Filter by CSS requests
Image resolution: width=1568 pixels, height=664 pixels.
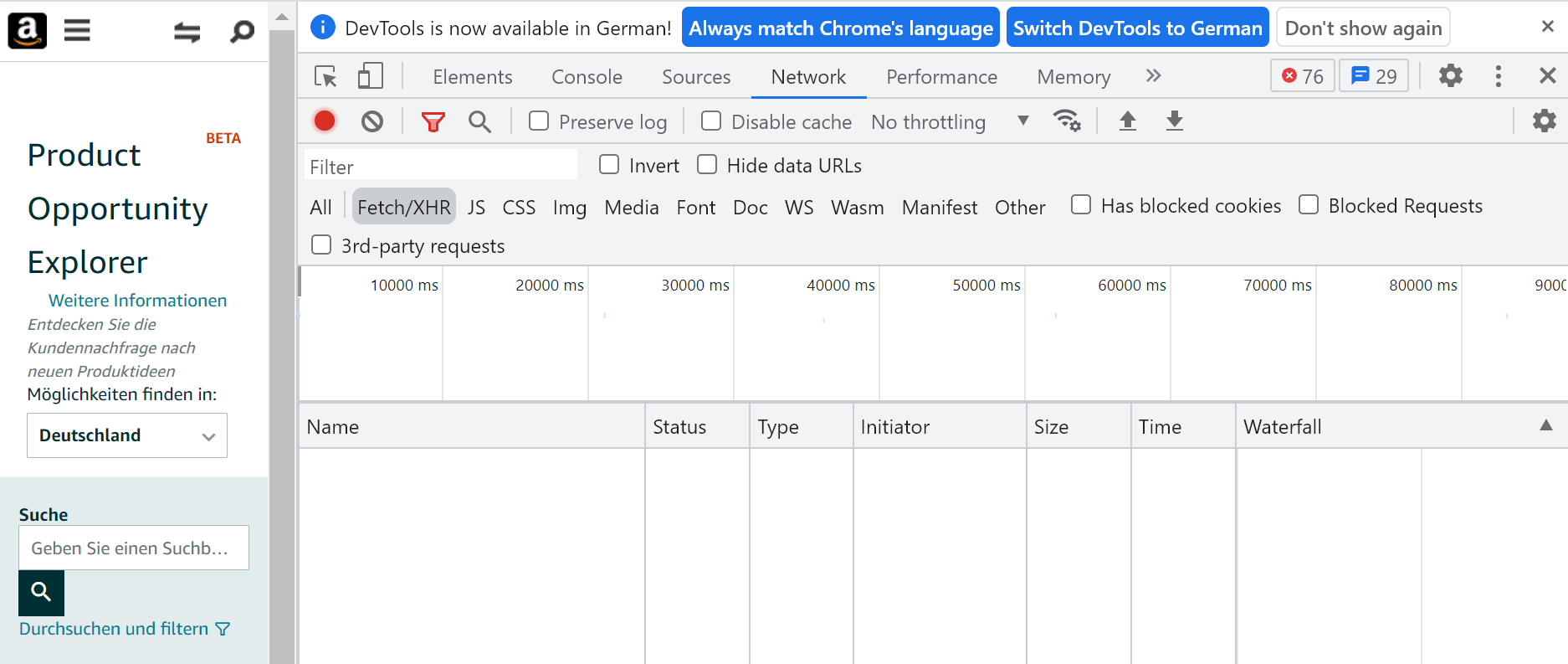[x=519, y=207]
